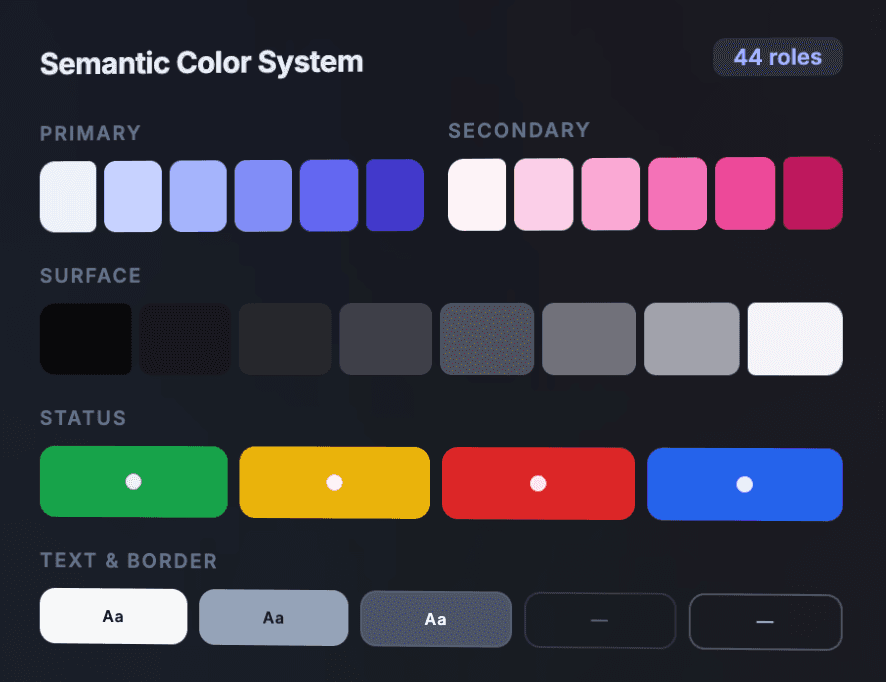This screenshot has height=682, width=886.
Task: Pick the light blue-violet third Primary swatch
Action: pos(198,196)
